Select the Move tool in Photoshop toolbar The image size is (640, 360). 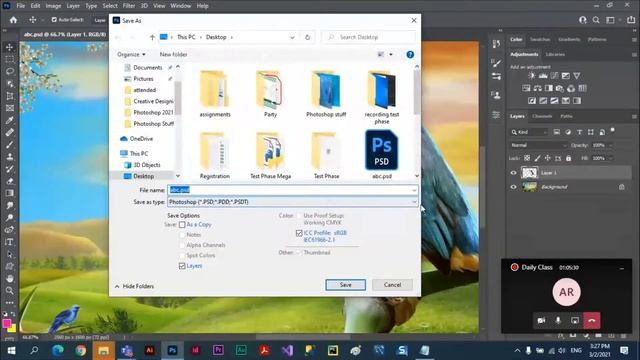[x=9, y=47]
